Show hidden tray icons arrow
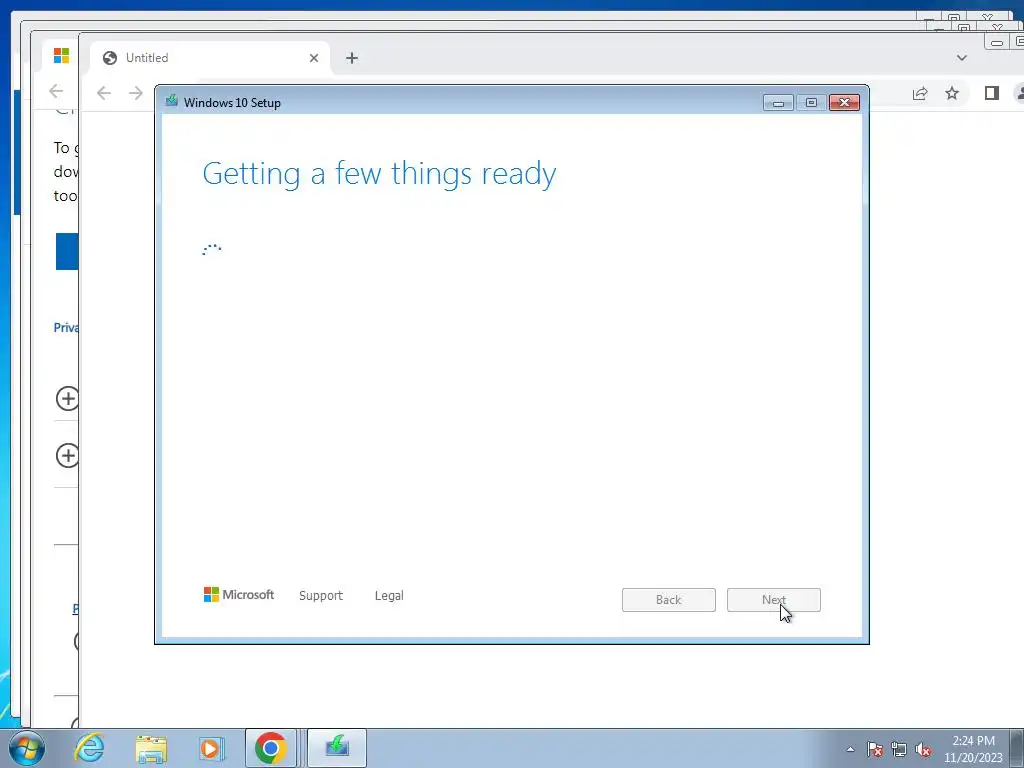 (x=850, y=749)
